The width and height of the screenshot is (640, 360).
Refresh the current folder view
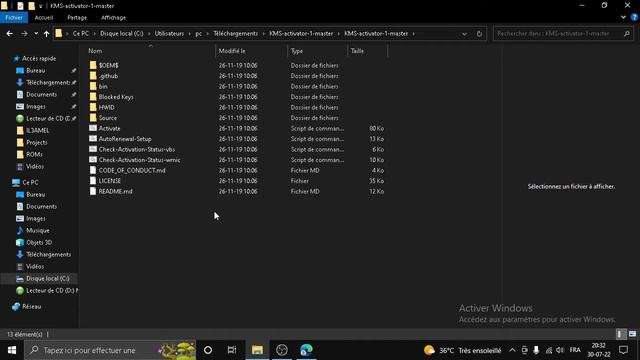pyautogui.click(x=479, y=33)
